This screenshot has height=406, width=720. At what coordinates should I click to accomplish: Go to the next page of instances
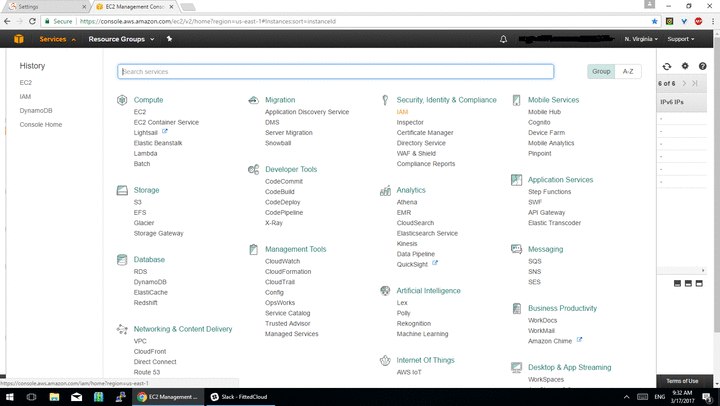pos(683,83)
